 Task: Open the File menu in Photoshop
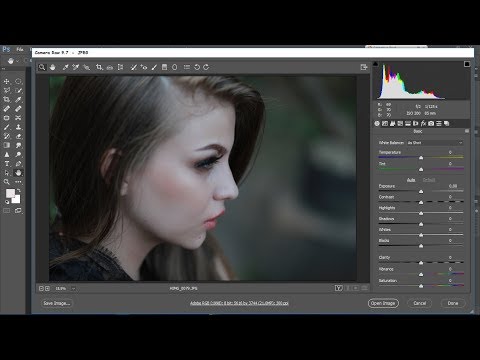coord(20,49)
